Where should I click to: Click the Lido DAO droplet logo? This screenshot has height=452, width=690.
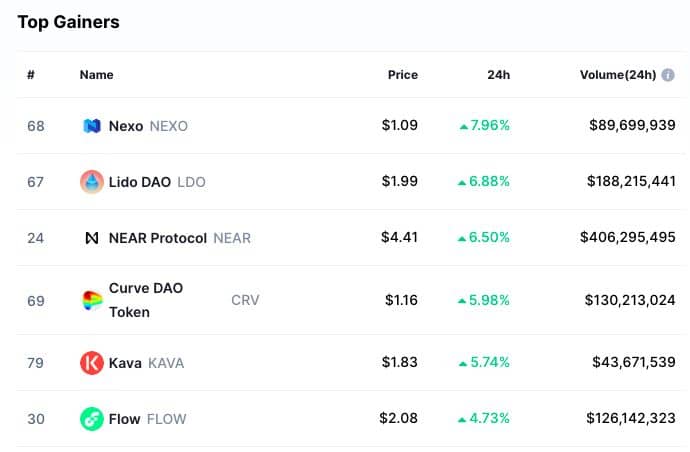point(92,182)
